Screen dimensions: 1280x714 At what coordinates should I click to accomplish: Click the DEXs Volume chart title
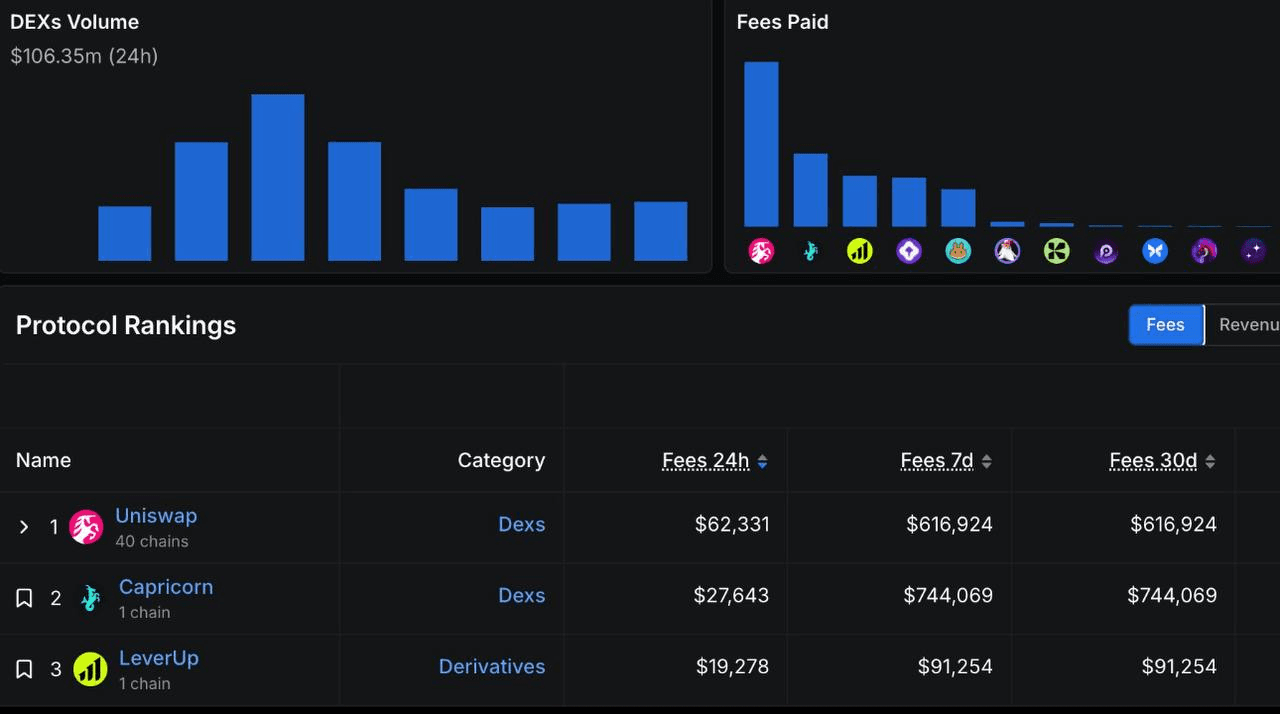75,22
